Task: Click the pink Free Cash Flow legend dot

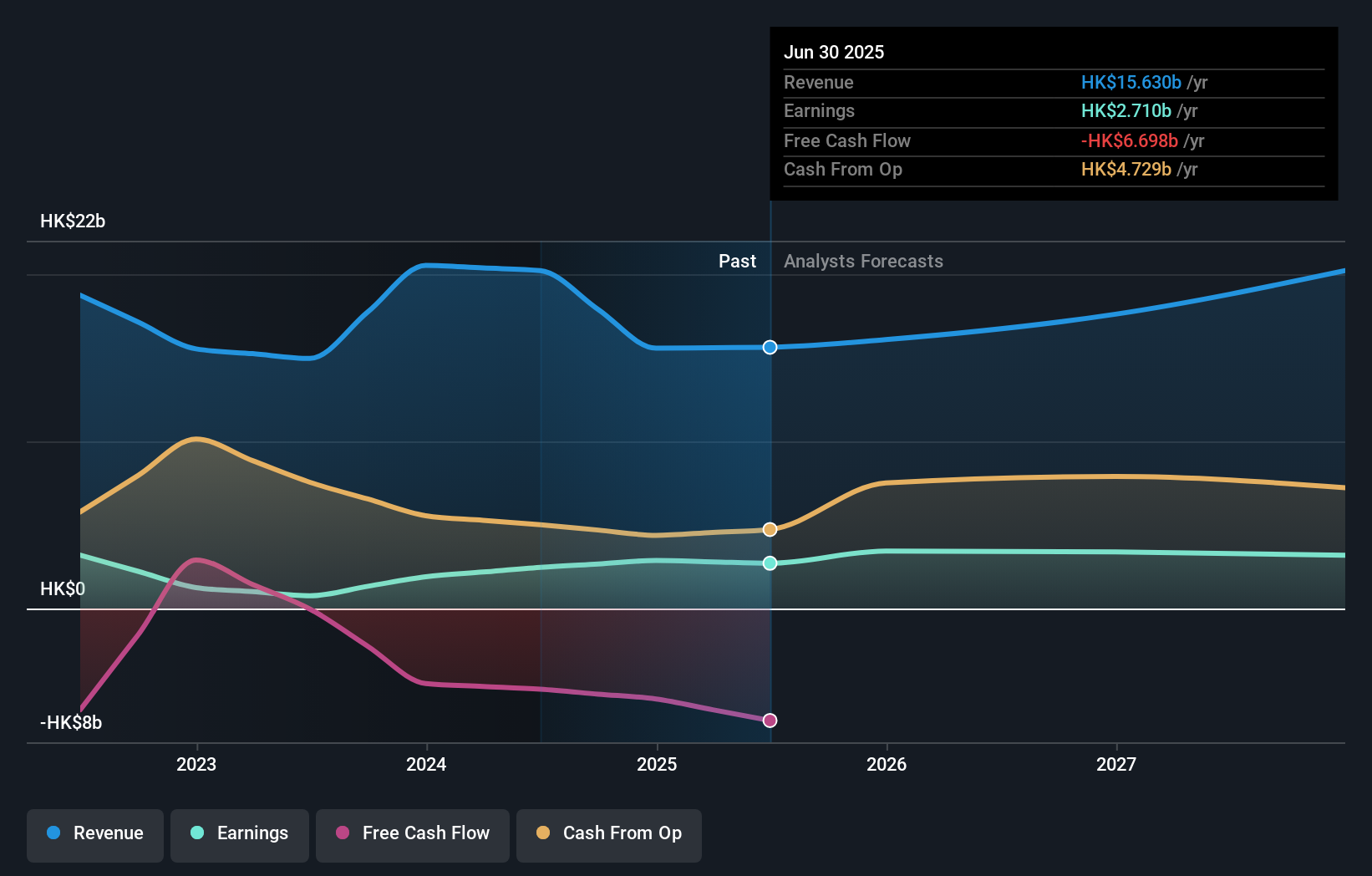Action: (343, 833)
